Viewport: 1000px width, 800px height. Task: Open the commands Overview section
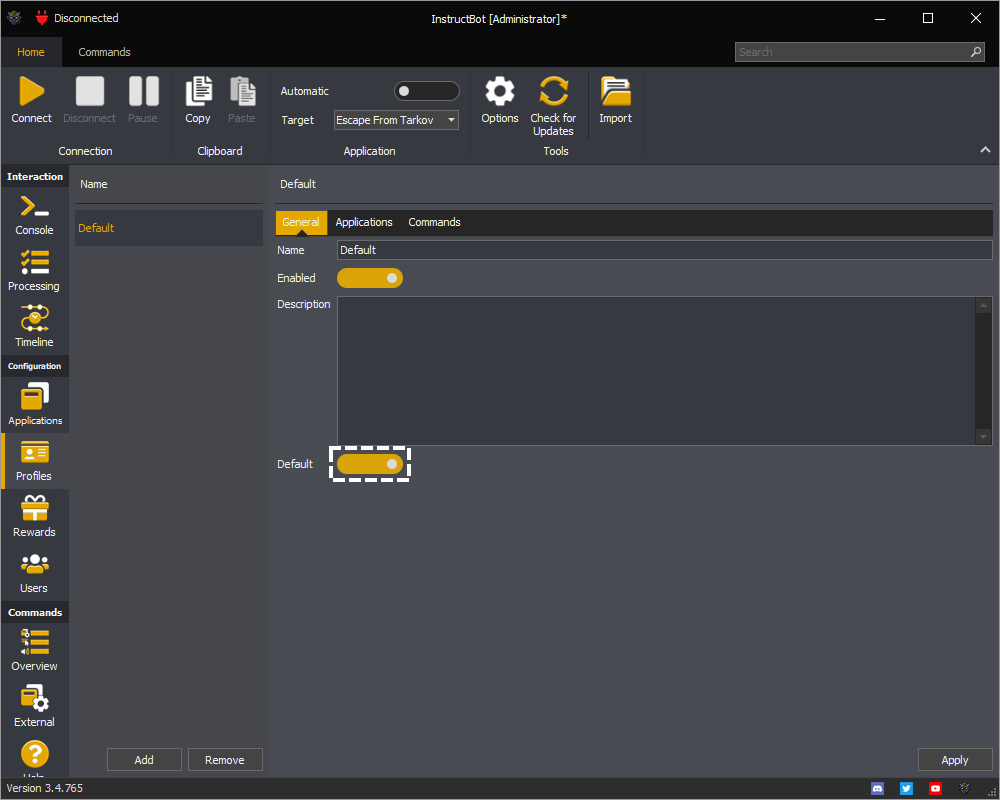[x=34, y=650]
